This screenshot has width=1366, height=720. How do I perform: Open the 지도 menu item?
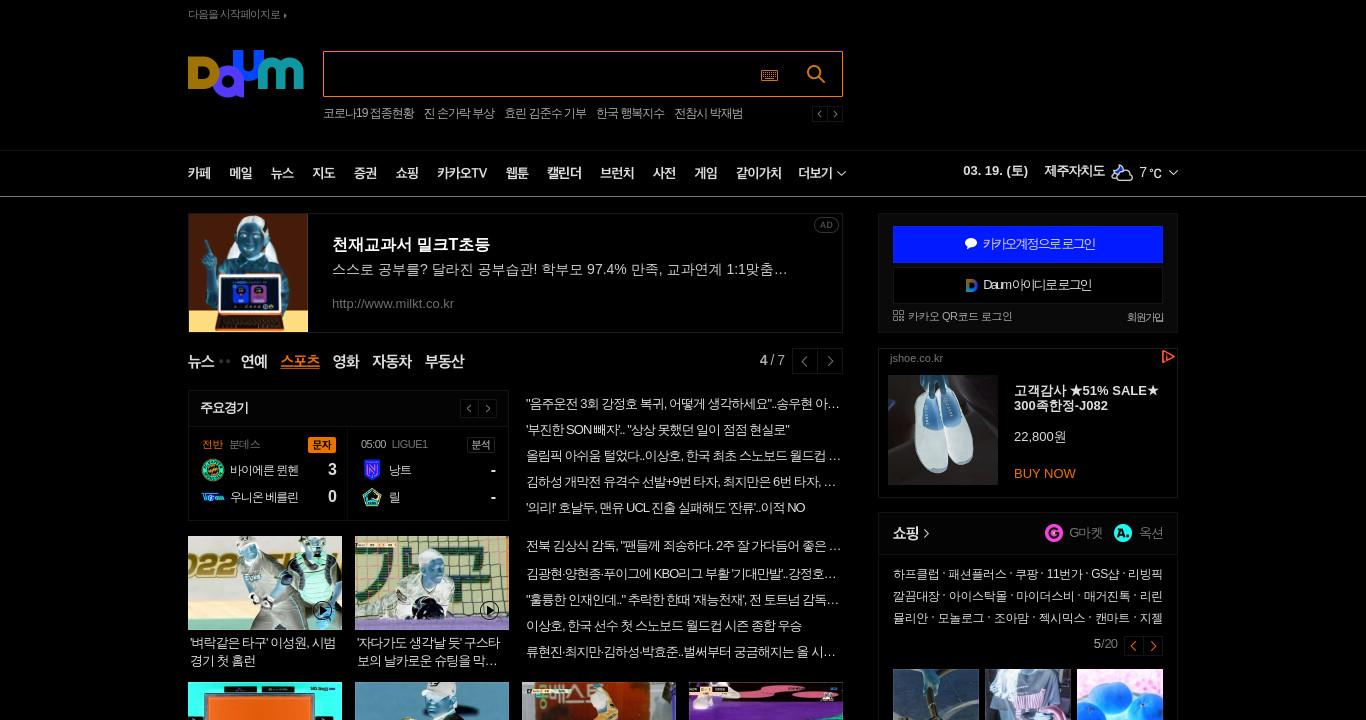[324, 173]
